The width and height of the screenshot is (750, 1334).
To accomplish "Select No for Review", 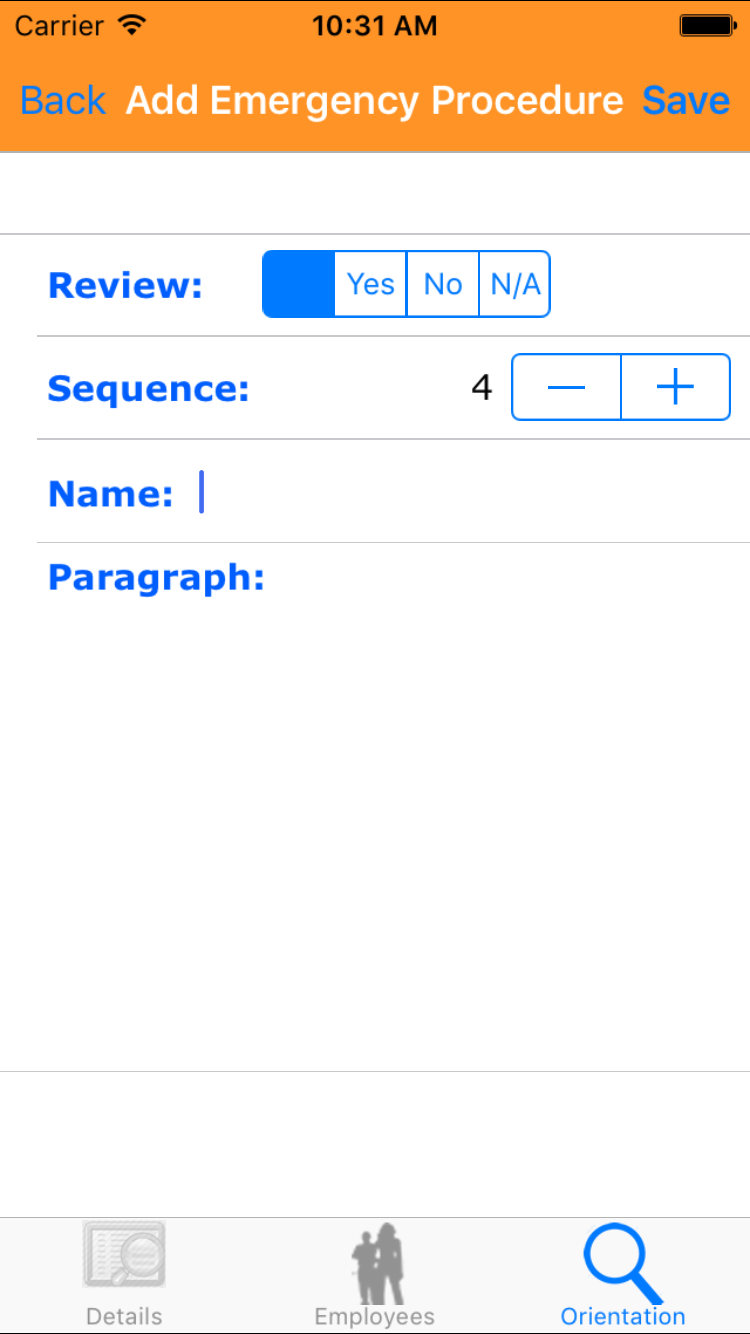I will [x=443, y=284].
